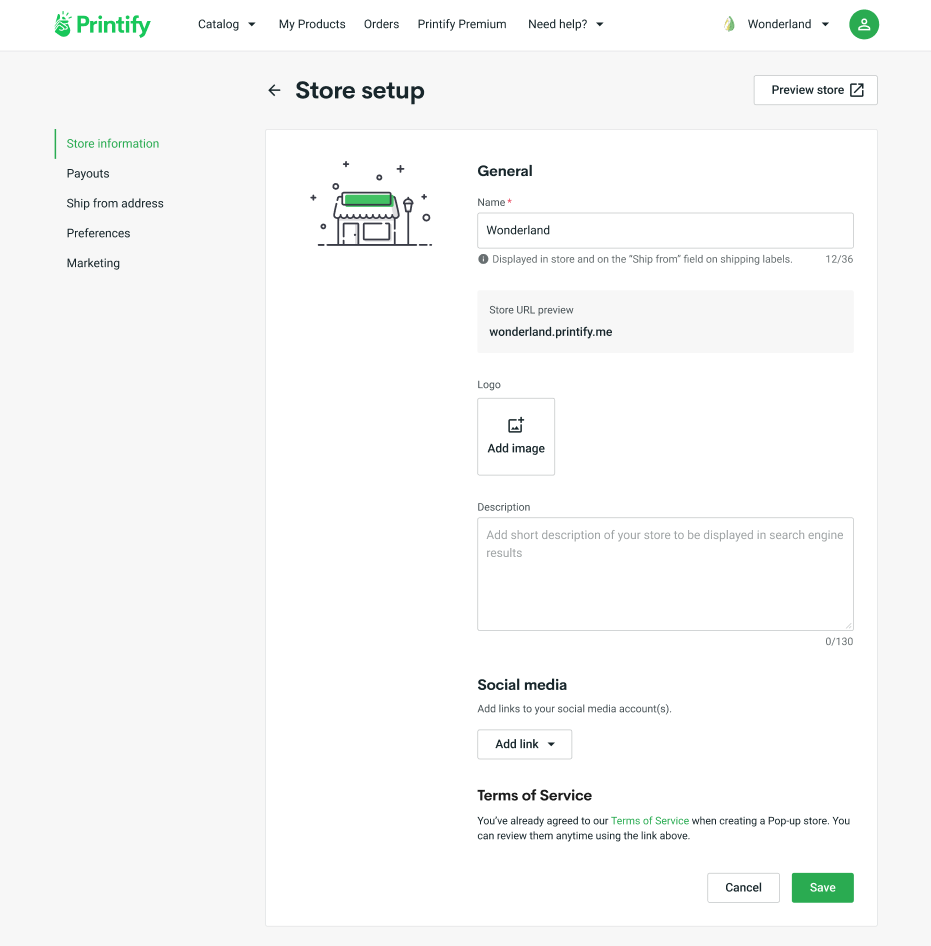Viewport: 931px width, 946px height.
Task: Click the back arrow beside Store setup
Action: point(274,91)
